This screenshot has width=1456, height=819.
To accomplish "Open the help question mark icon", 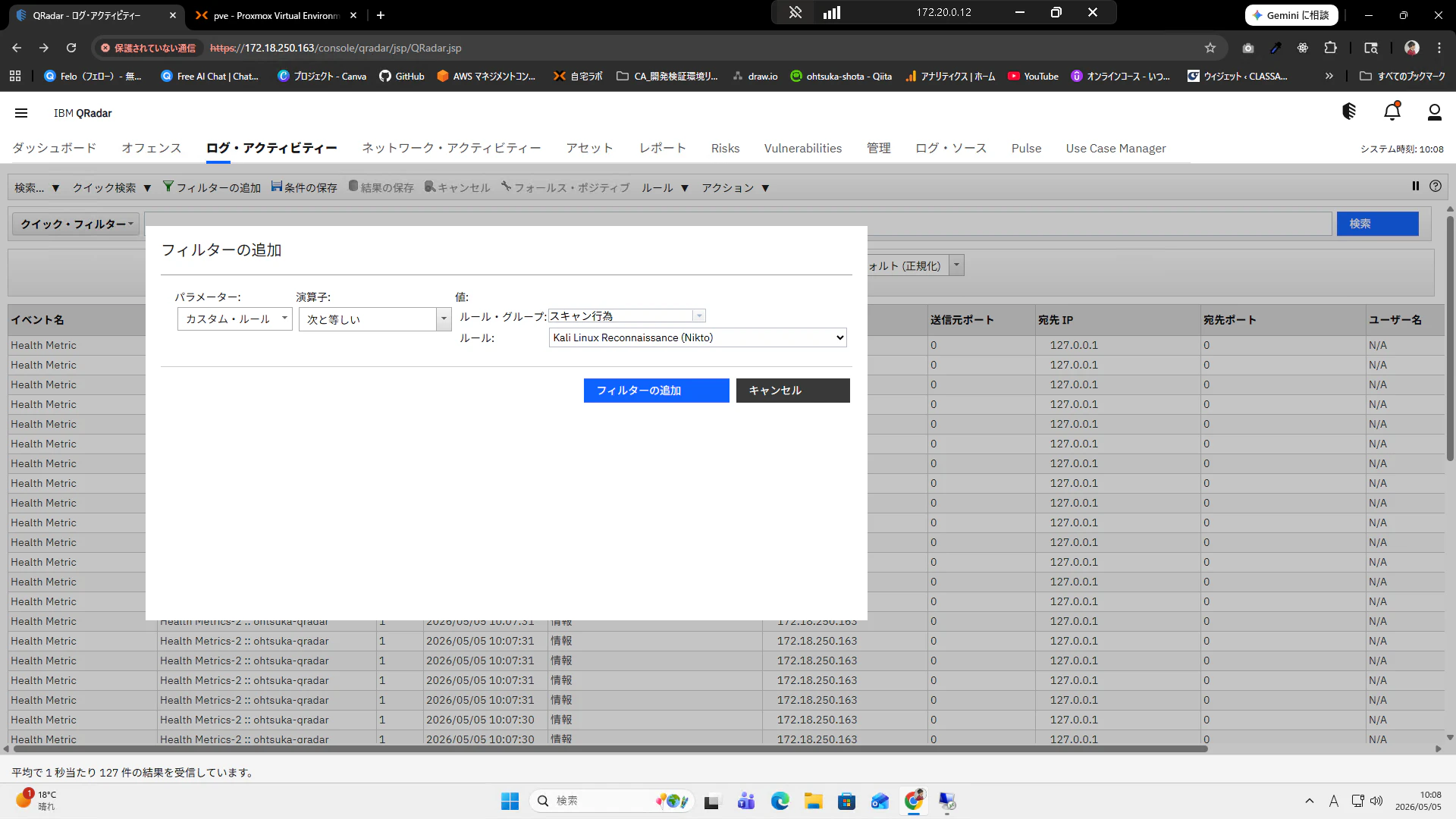I will tap(1436, 187).
